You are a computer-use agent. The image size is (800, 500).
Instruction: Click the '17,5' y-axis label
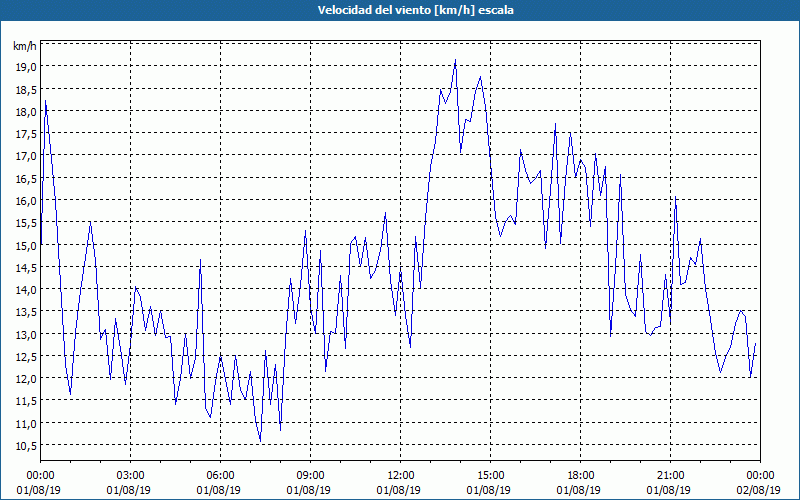27,134
